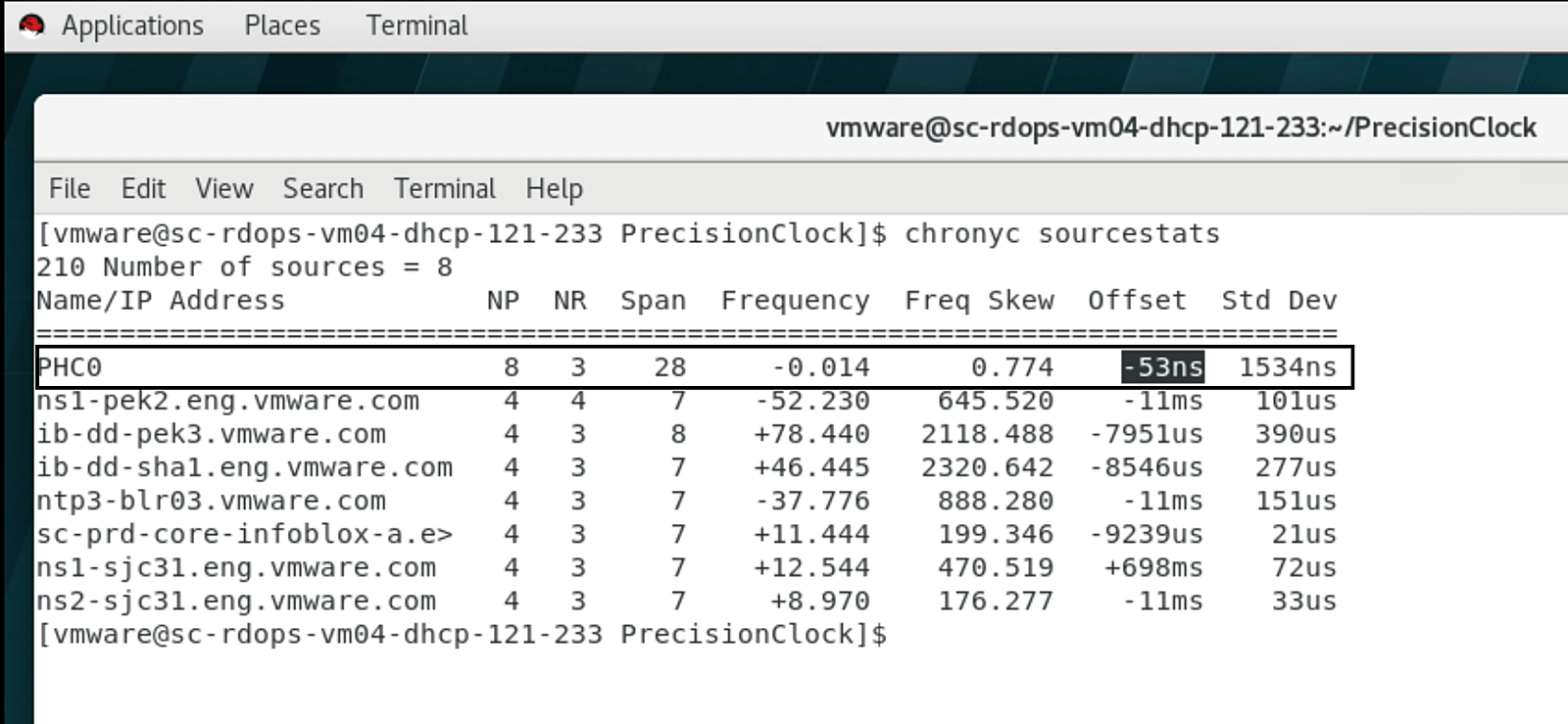Click the empty shell prompt on last line

(461, 635)
